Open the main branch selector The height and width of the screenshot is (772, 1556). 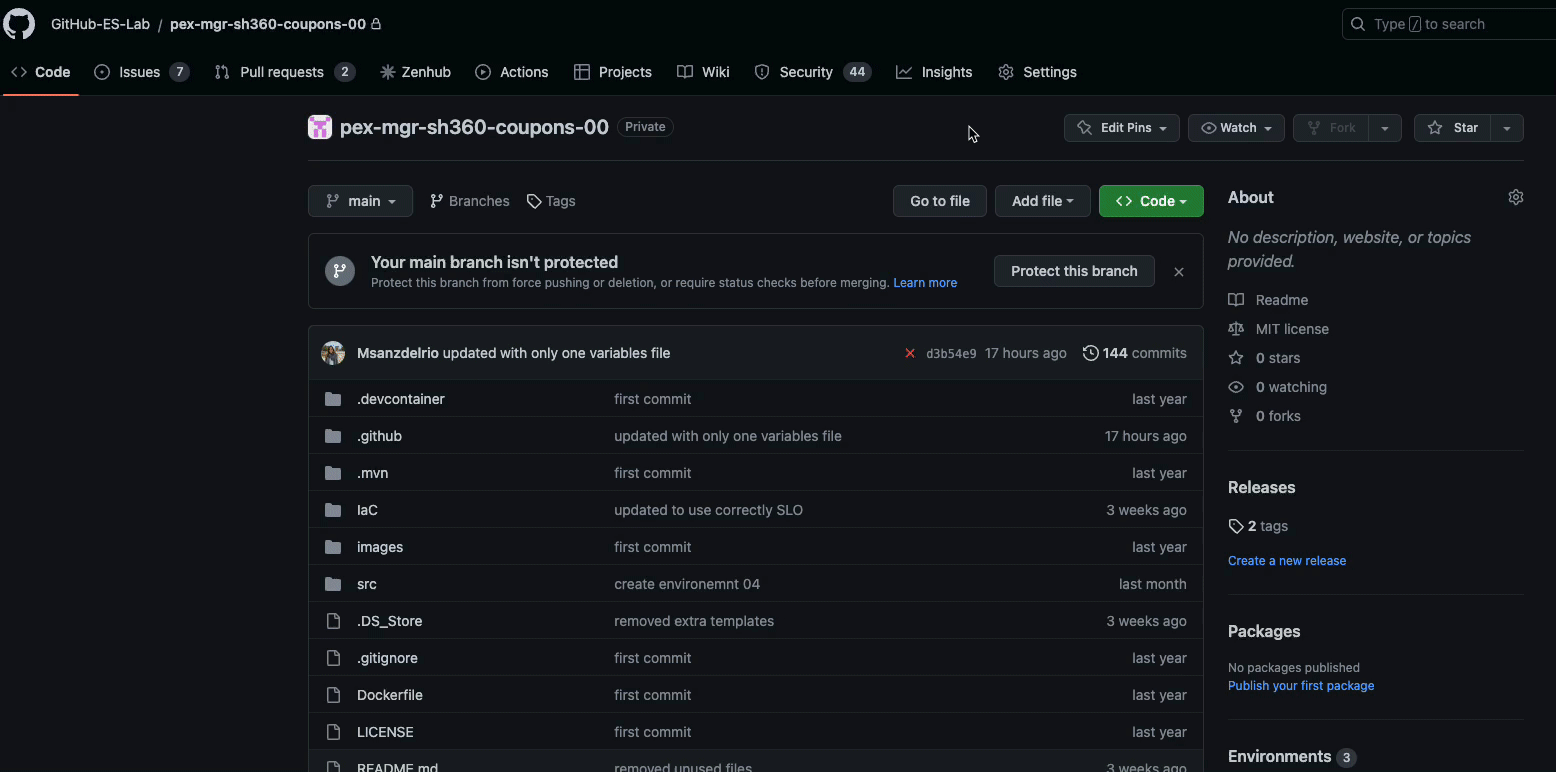click(360, 201)
